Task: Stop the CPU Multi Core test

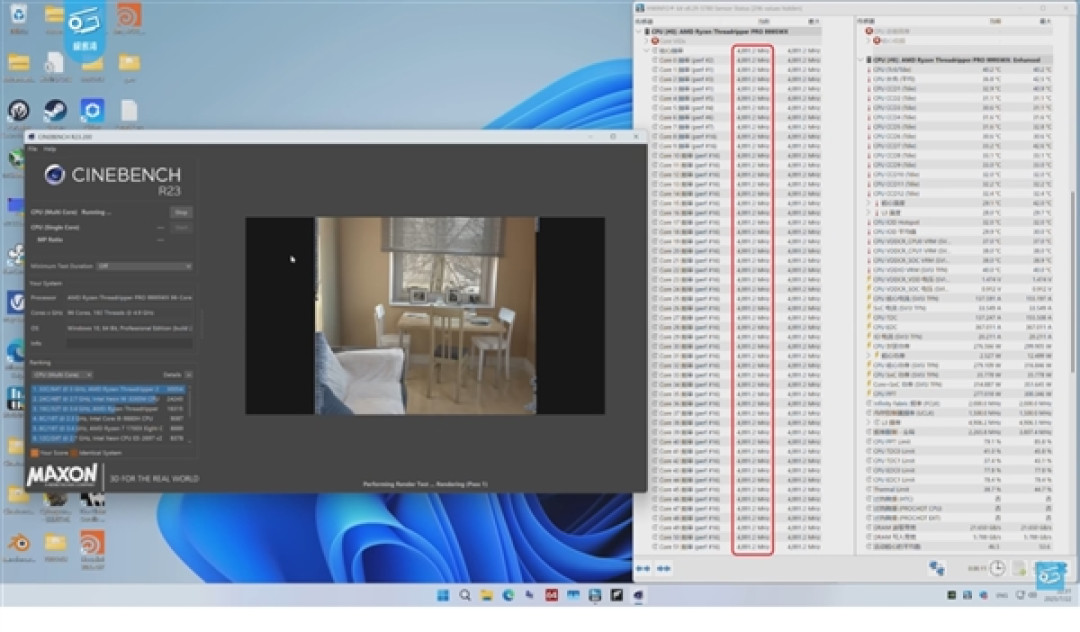Action: pos(181,212)
